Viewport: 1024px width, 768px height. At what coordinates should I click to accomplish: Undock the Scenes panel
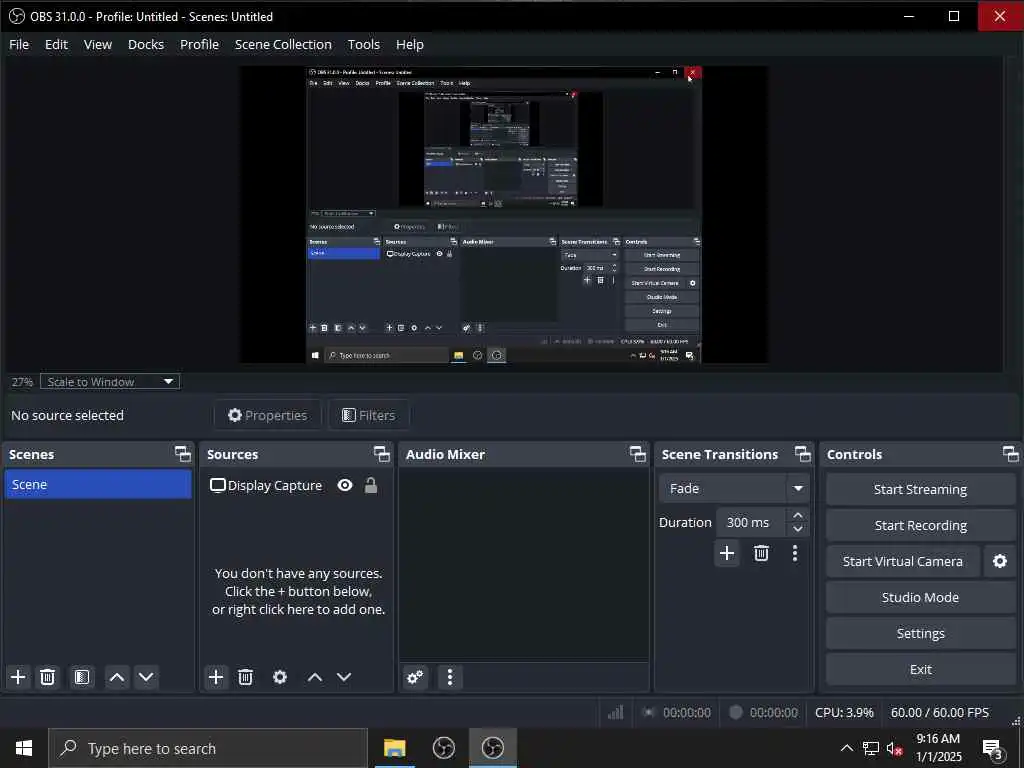coord(183,454)
